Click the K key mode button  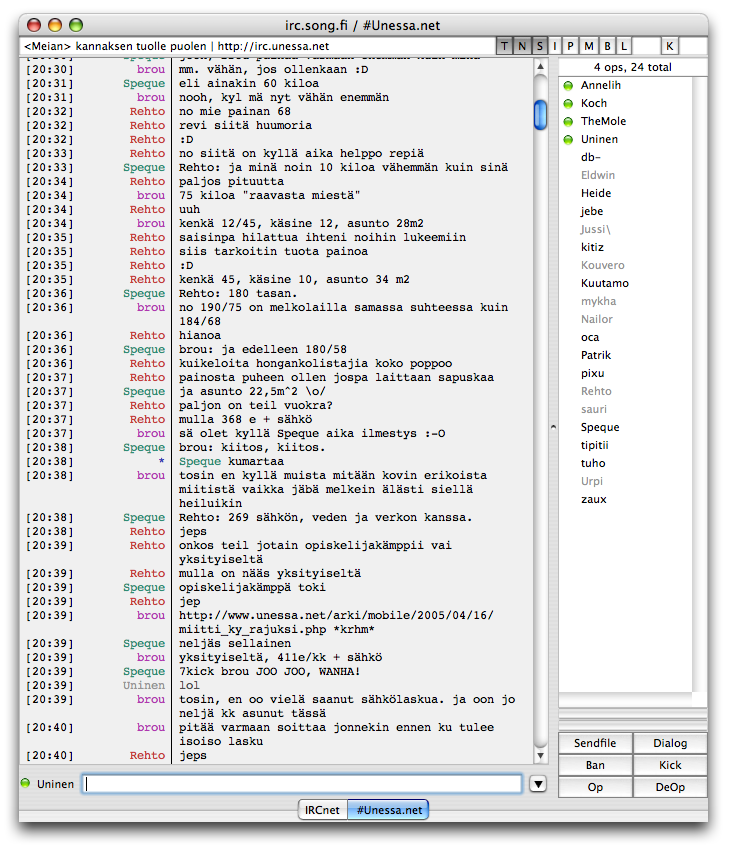pyautogui.click(x=669, y=46)
